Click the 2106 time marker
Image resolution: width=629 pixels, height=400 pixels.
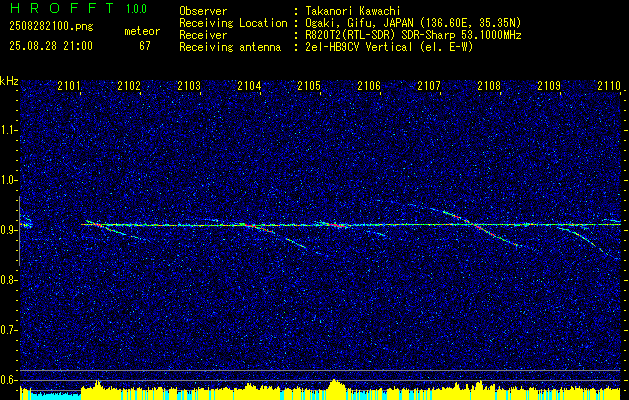[x=369, y=86]
